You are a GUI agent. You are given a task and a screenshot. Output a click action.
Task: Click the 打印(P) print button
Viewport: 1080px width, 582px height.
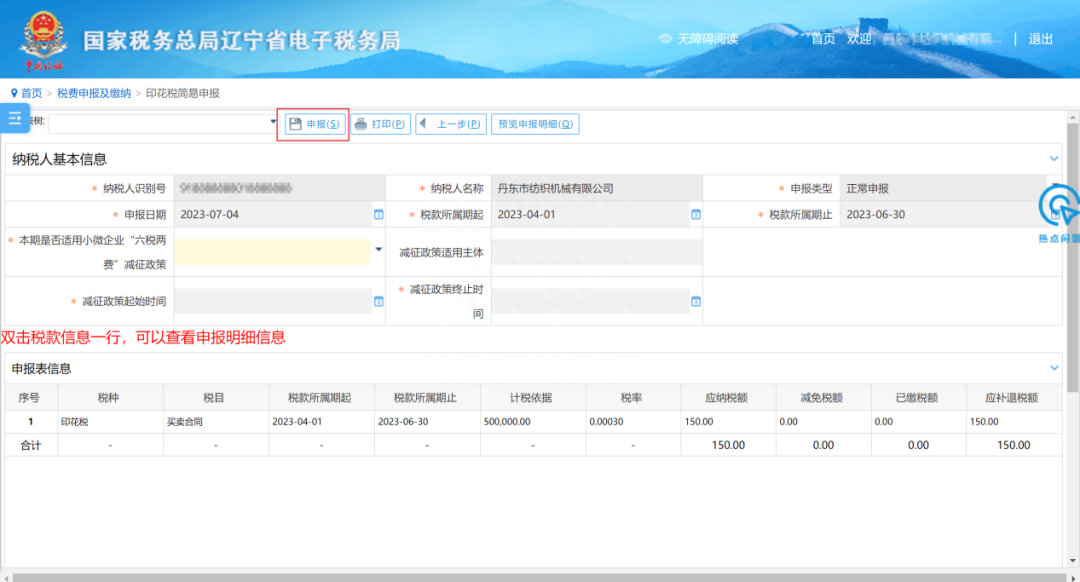tap(381, 124)
